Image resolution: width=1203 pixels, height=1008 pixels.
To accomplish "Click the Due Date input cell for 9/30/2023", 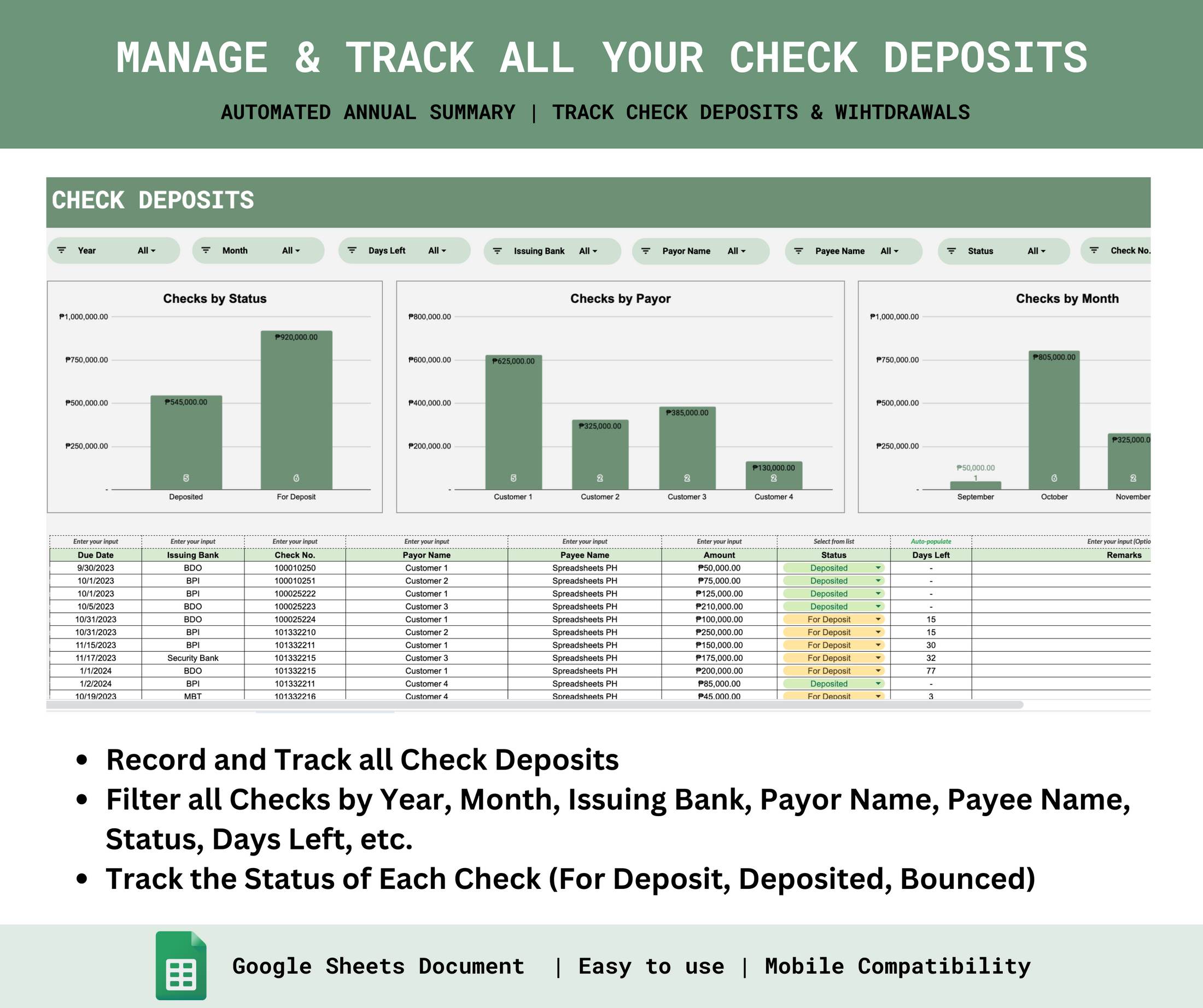I will point(96,567).
